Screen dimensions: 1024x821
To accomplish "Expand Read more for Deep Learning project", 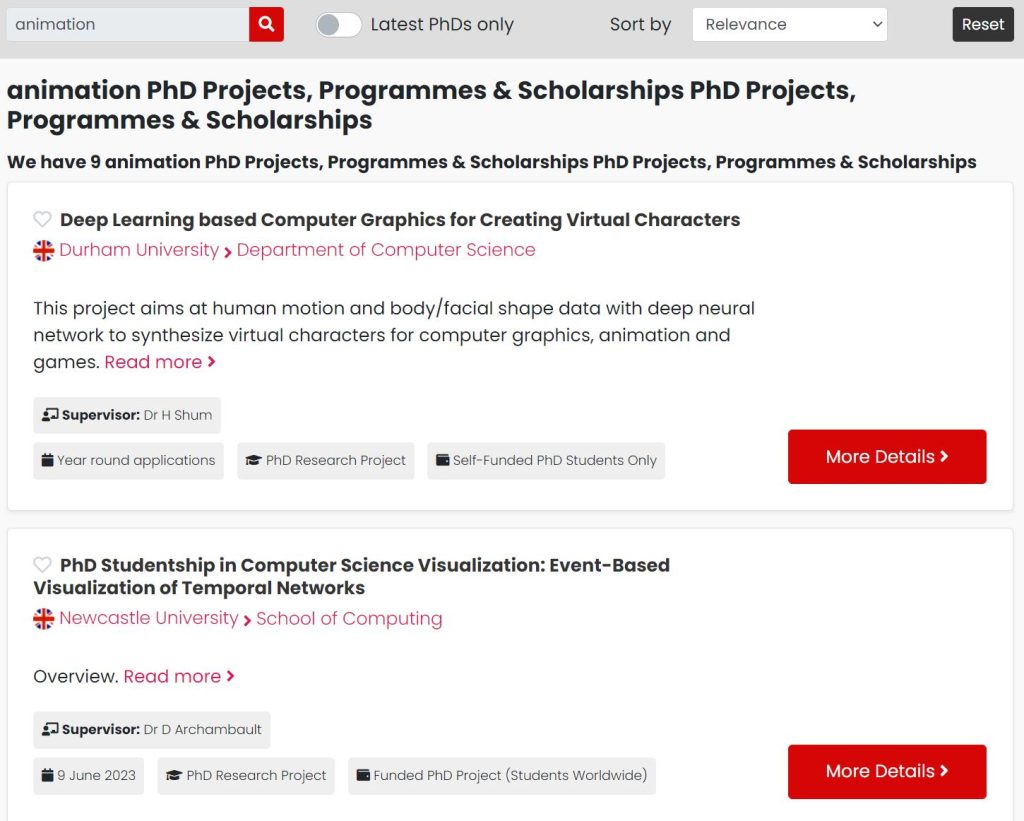I will pyautogui.click(x=160, y=362).
